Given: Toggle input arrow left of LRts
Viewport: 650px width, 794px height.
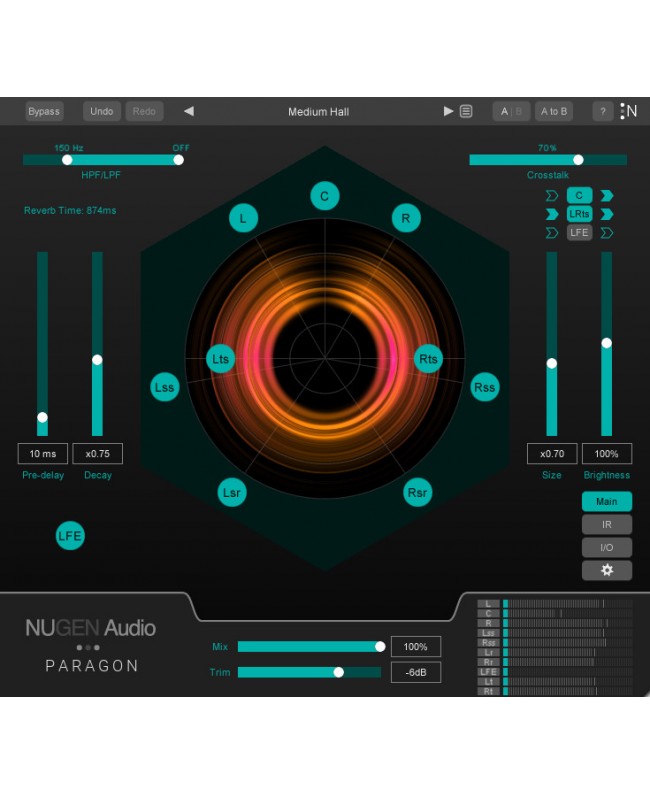Looking at the screenshot, I should [552, 214].
